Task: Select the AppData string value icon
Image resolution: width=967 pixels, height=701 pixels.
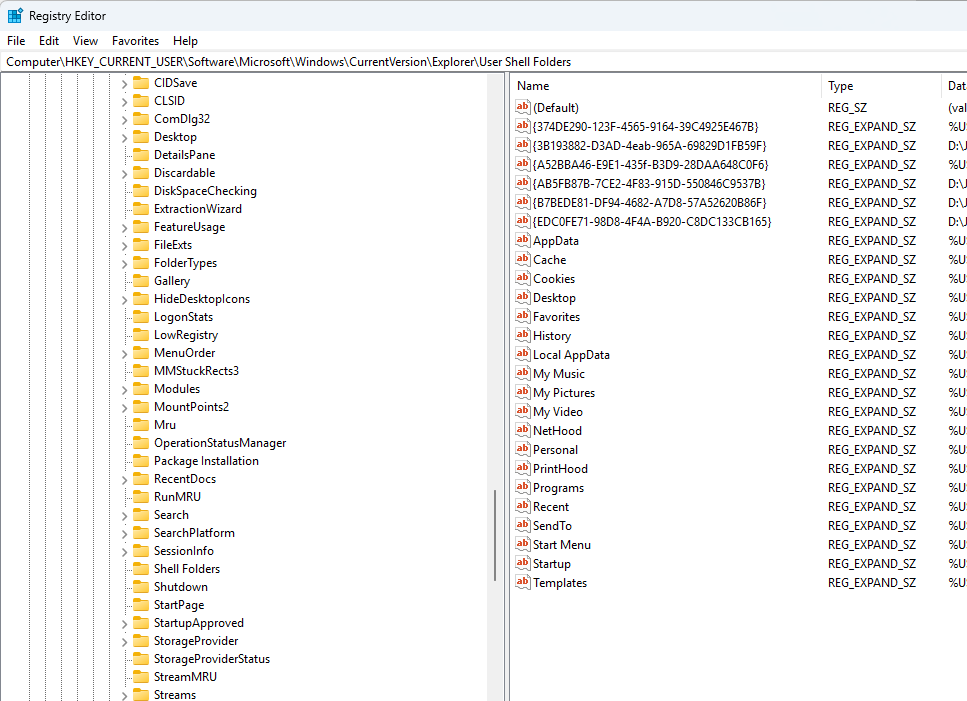Action: pos(522,240)
